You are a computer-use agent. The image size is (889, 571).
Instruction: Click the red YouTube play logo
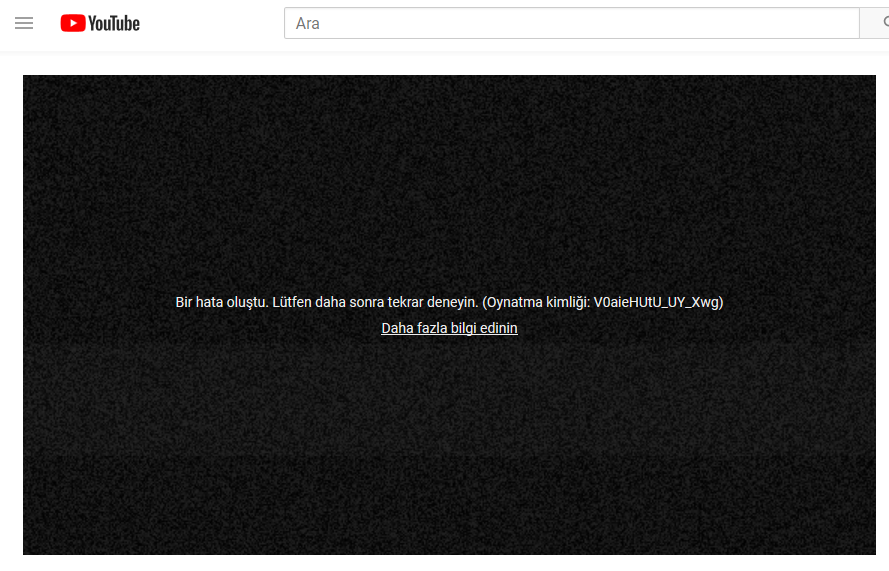[x=72, y=23]
